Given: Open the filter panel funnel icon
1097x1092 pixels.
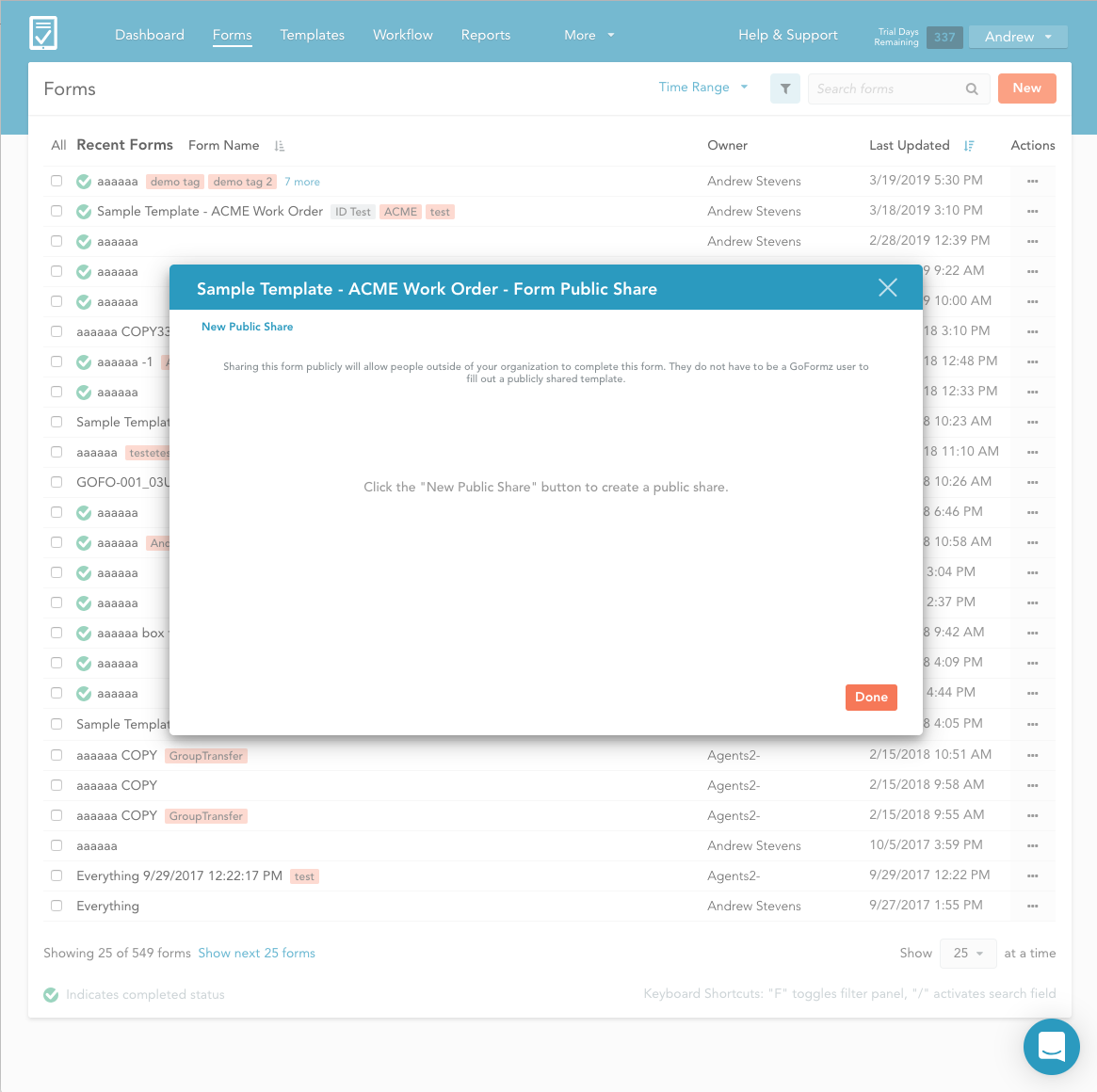Looking at the screenshot, I should 784,88.
